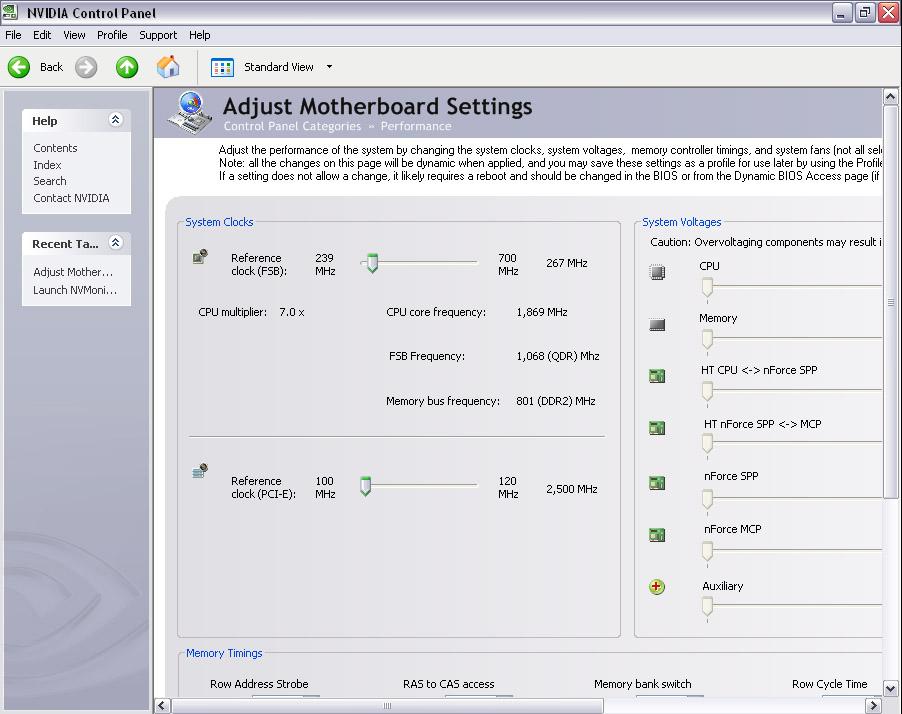Collapse the Help panel chevron
902x714 pixels.
(x=116, y=120)
